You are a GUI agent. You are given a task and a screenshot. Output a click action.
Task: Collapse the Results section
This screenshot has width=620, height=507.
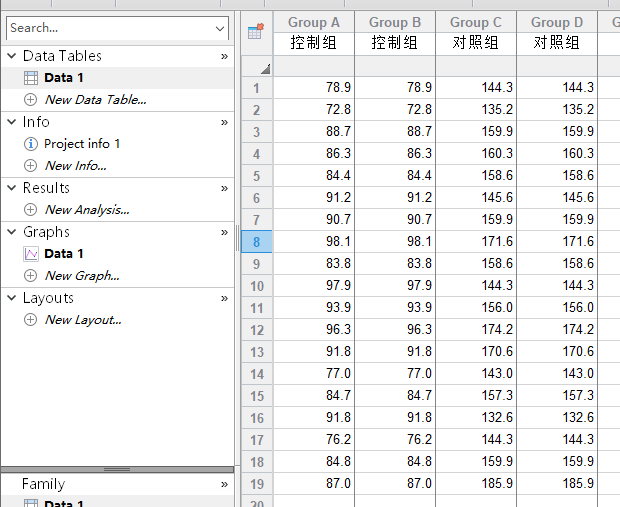12,188
